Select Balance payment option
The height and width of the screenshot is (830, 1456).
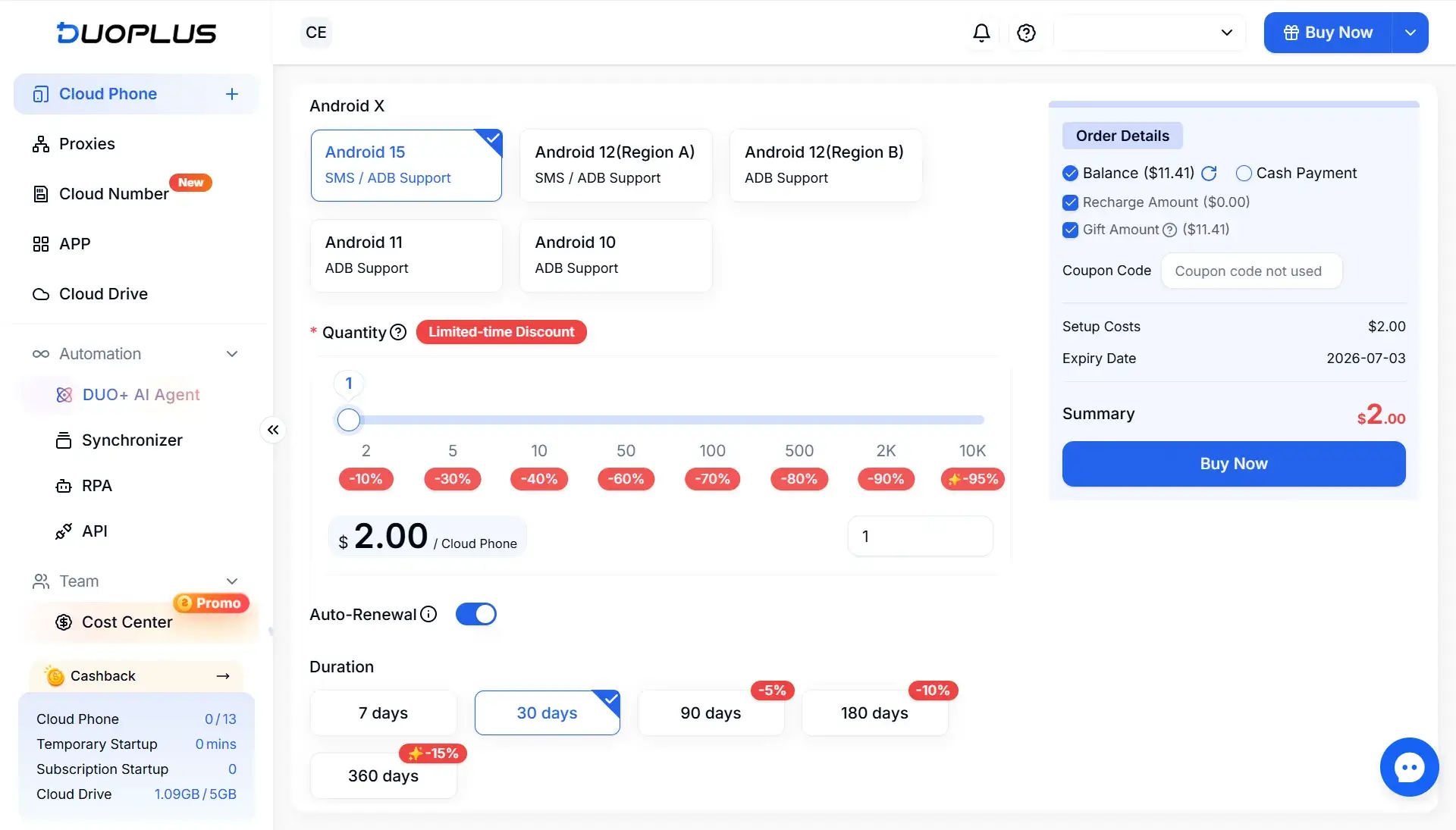(x=1070, y=174)
